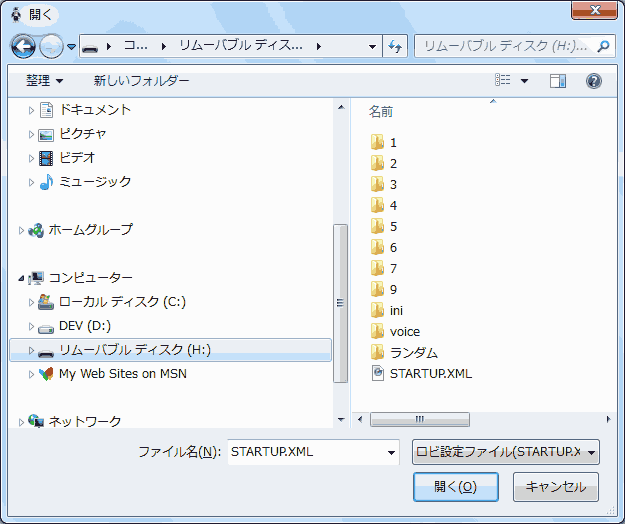625x524 pixels.
Task: Click 新しいフォルダー button
Action: [x=142, y=81]
